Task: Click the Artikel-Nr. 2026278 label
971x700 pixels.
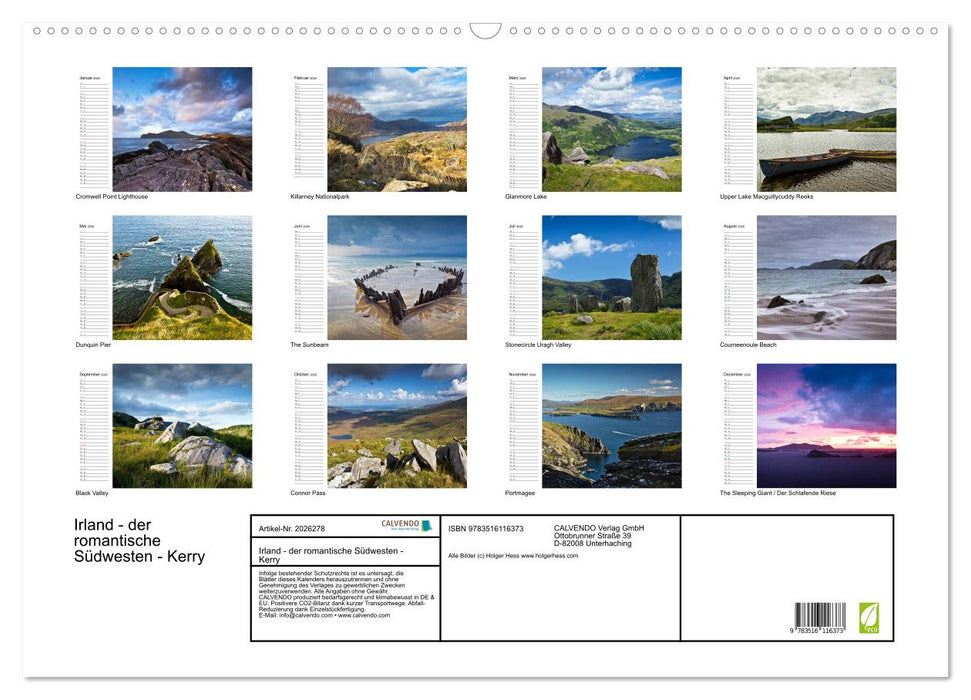Action: (x=292, y=527)
